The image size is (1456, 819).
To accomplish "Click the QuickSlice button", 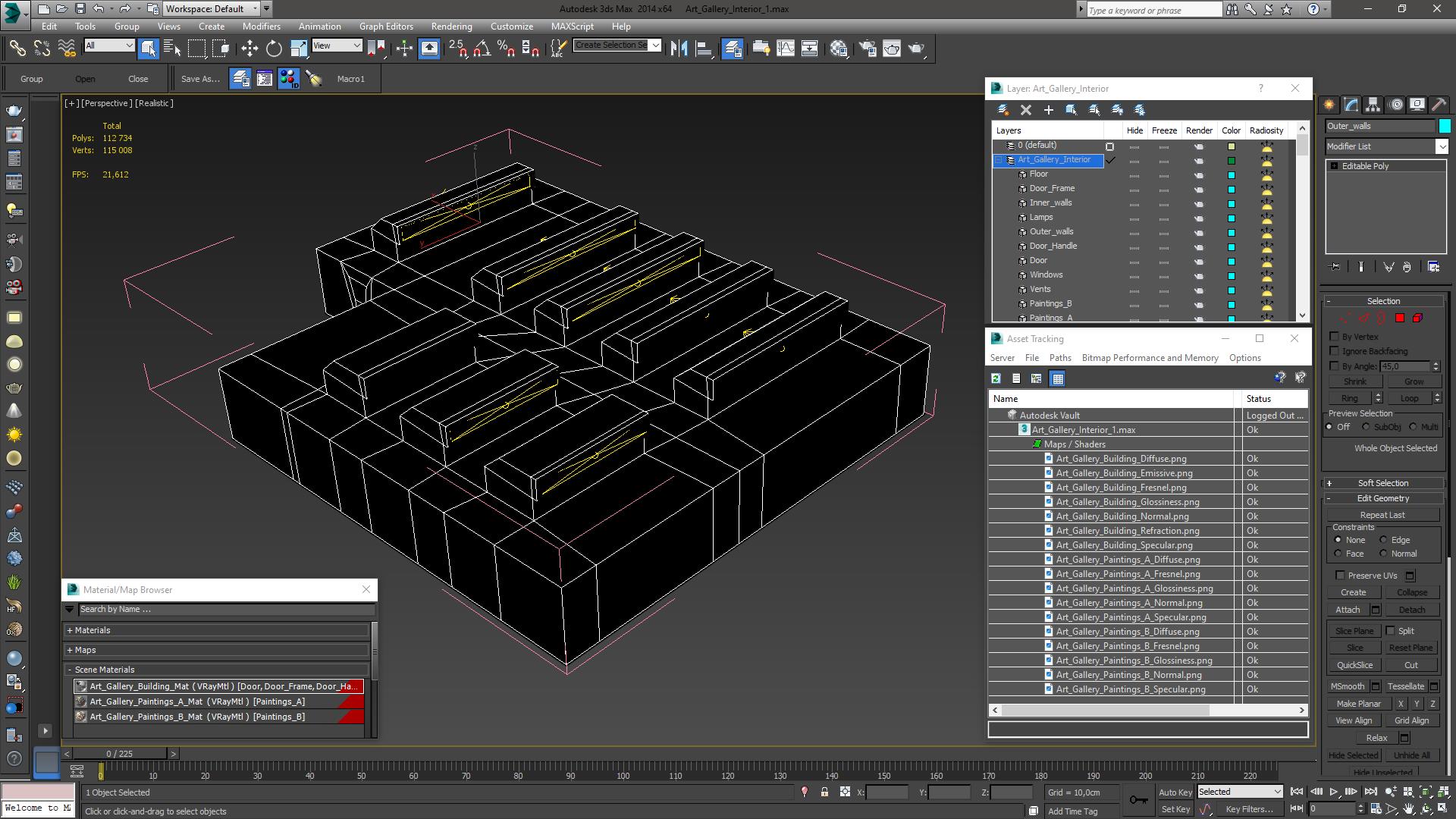I will [x=1354, y=665].
